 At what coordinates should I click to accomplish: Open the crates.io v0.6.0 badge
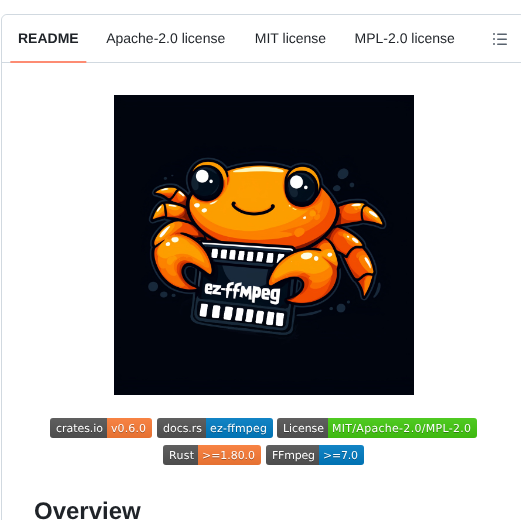coord(101,428)
